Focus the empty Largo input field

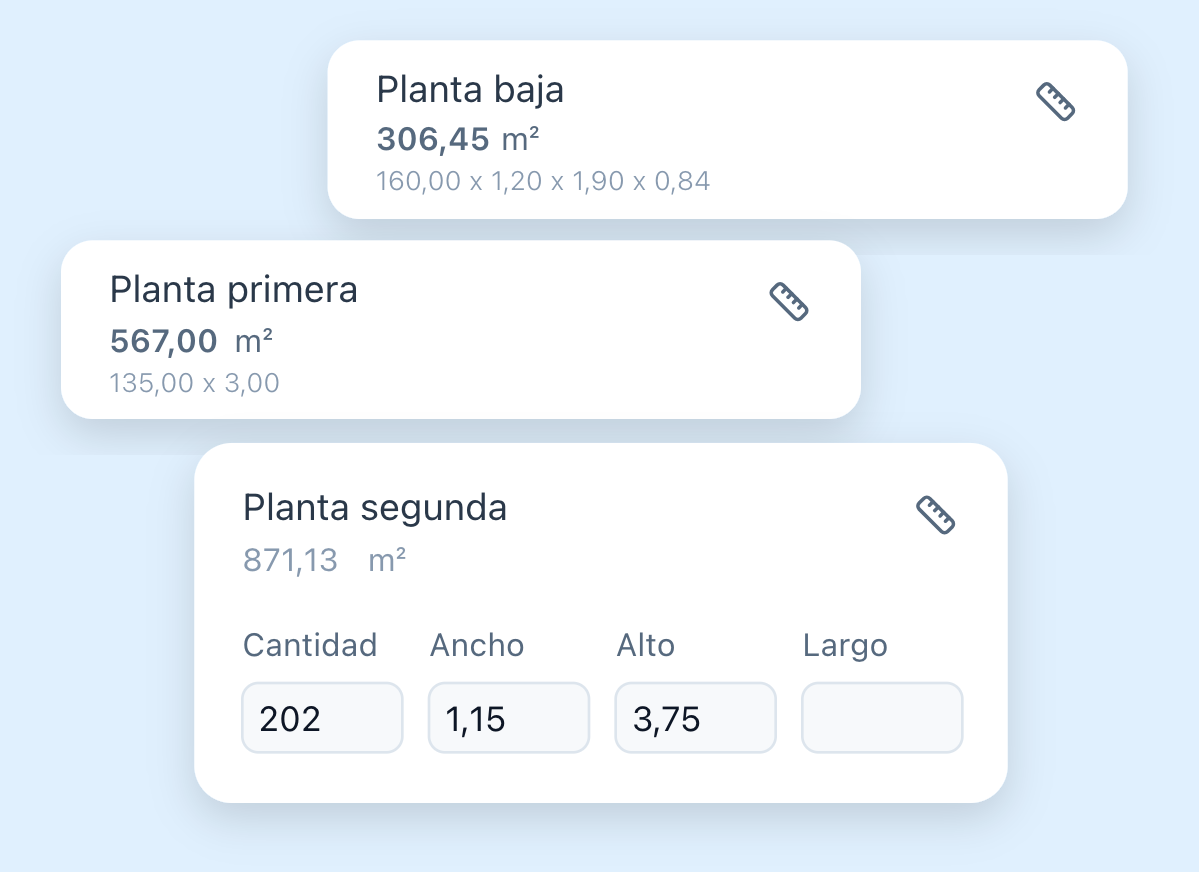pos(881,717)
